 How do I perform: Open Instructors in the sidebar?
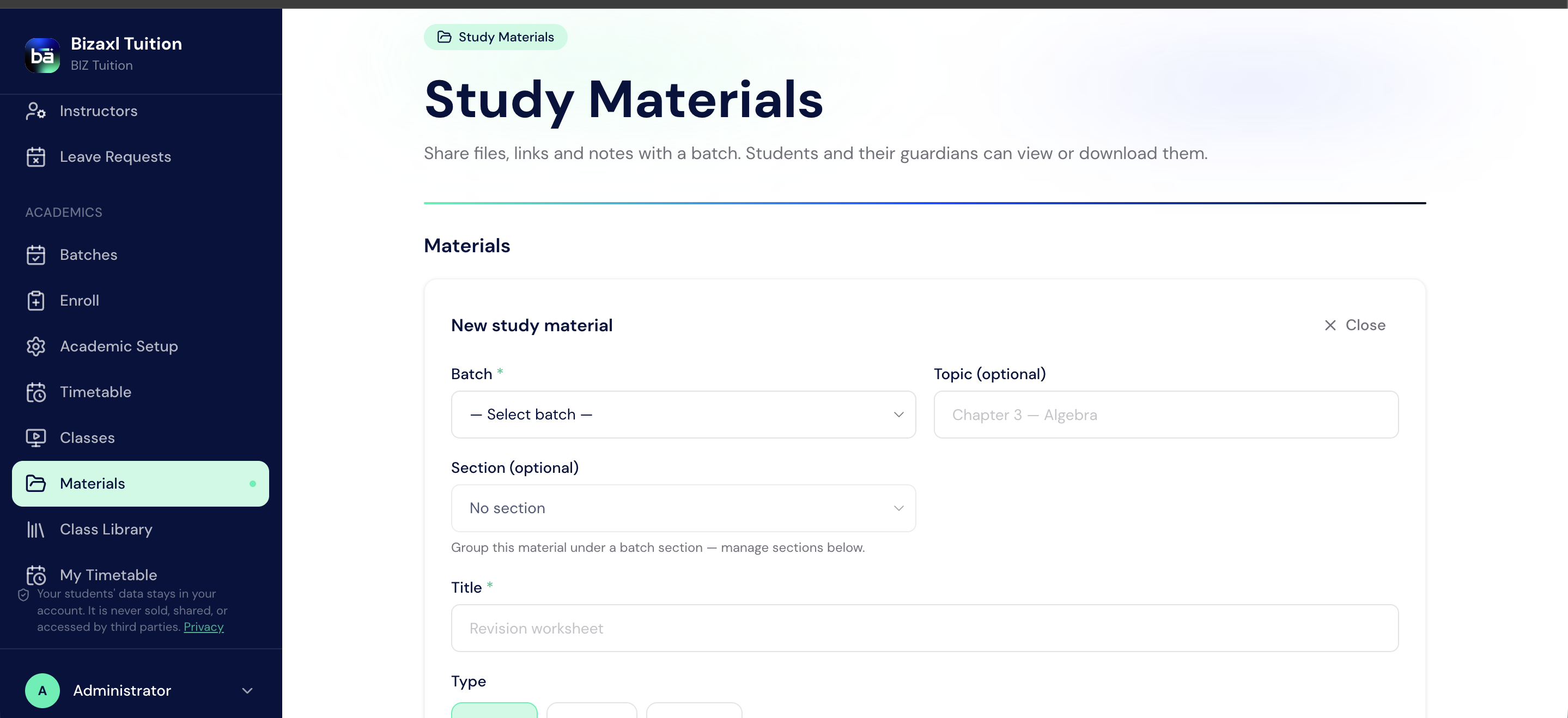(141, 111)
